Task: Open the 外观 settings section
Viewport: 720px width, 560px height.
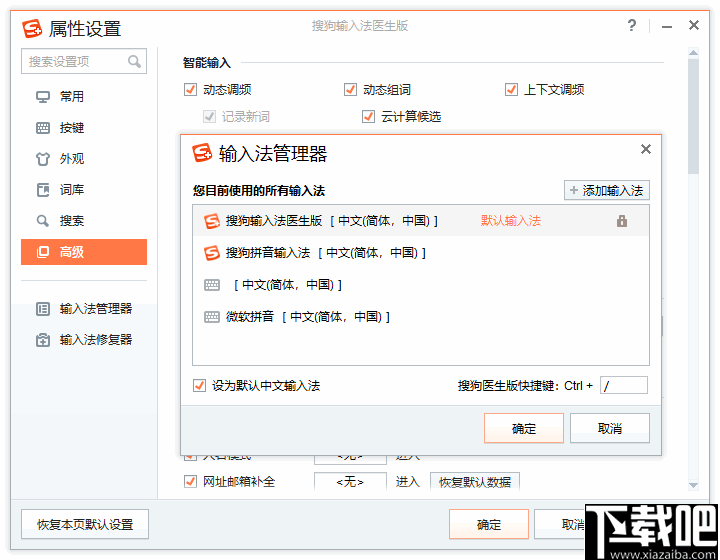Action: point(84,159)
